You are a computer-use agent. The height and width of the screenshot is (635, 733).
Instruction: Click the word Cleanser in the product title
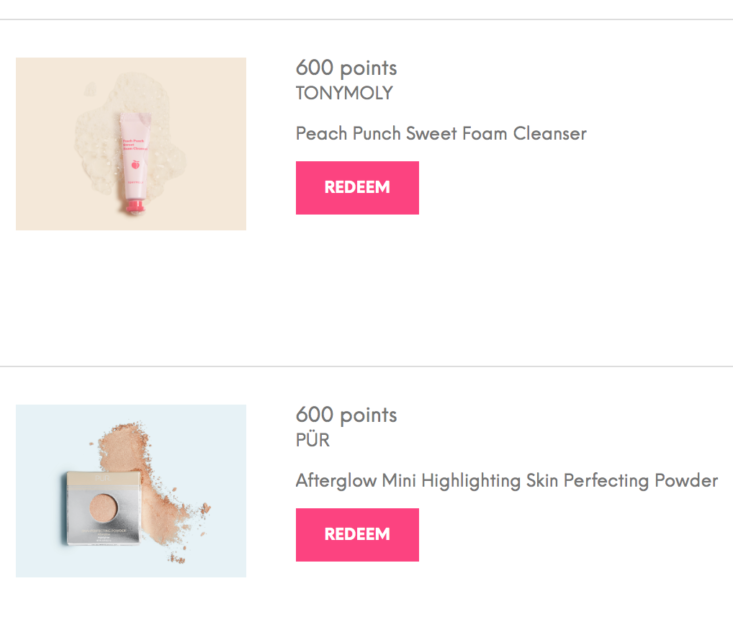click(550, 134)
